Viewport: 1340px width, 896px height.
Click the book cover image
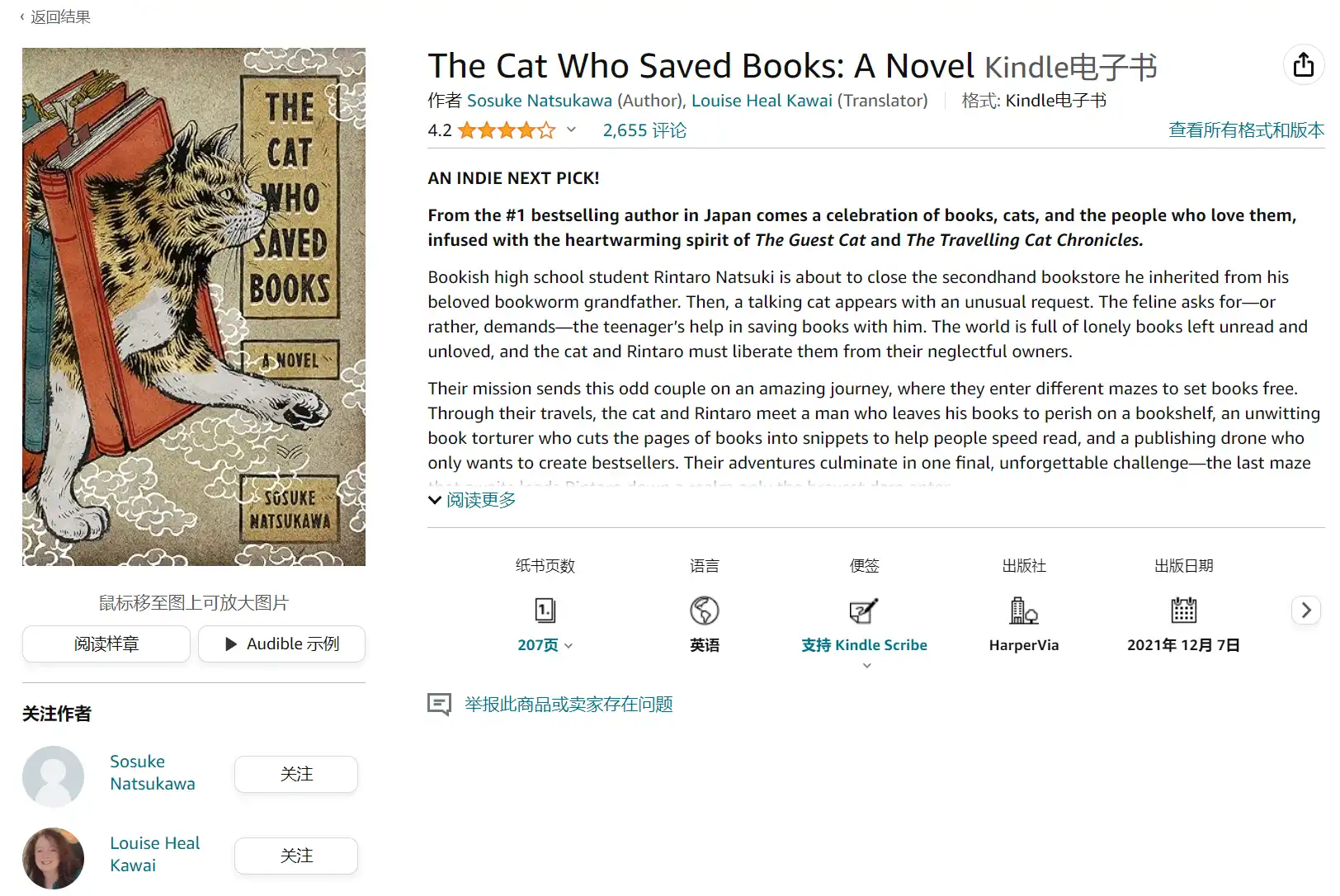tap(194, 307)
